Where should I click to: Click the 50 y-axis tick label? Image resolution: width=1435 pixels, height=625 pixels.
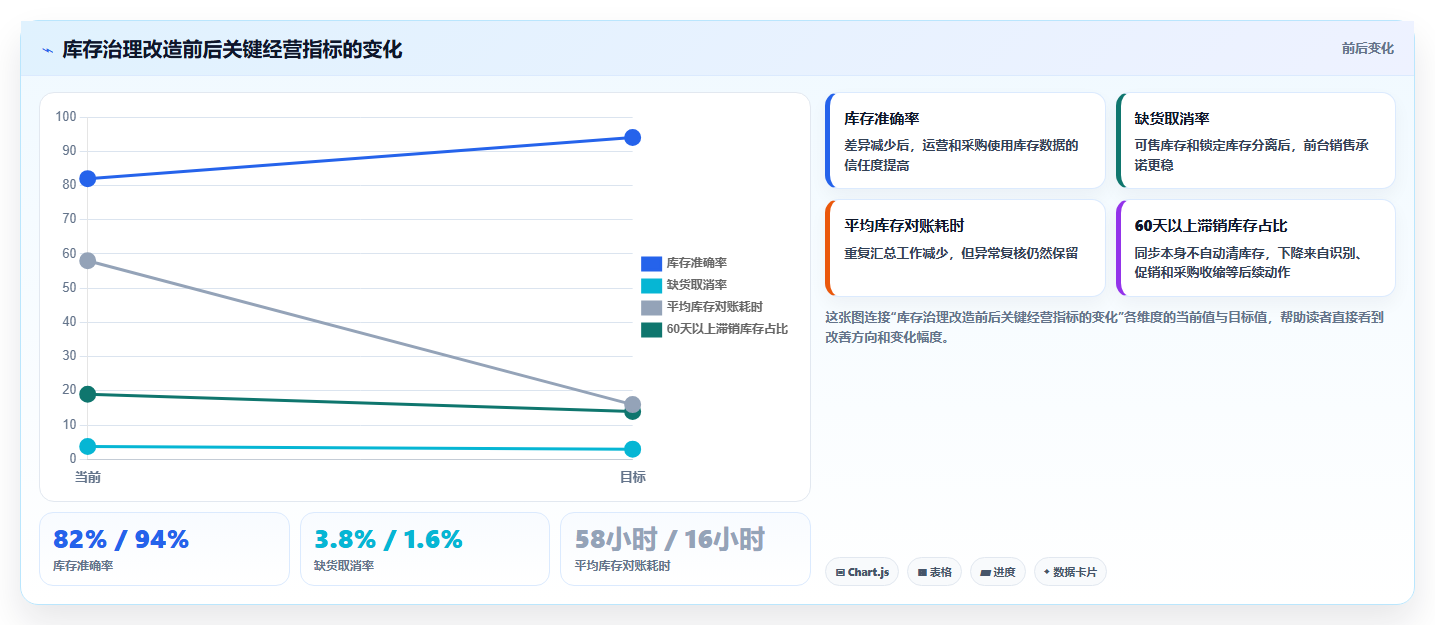pyautogui.click(x=69, y=288)
